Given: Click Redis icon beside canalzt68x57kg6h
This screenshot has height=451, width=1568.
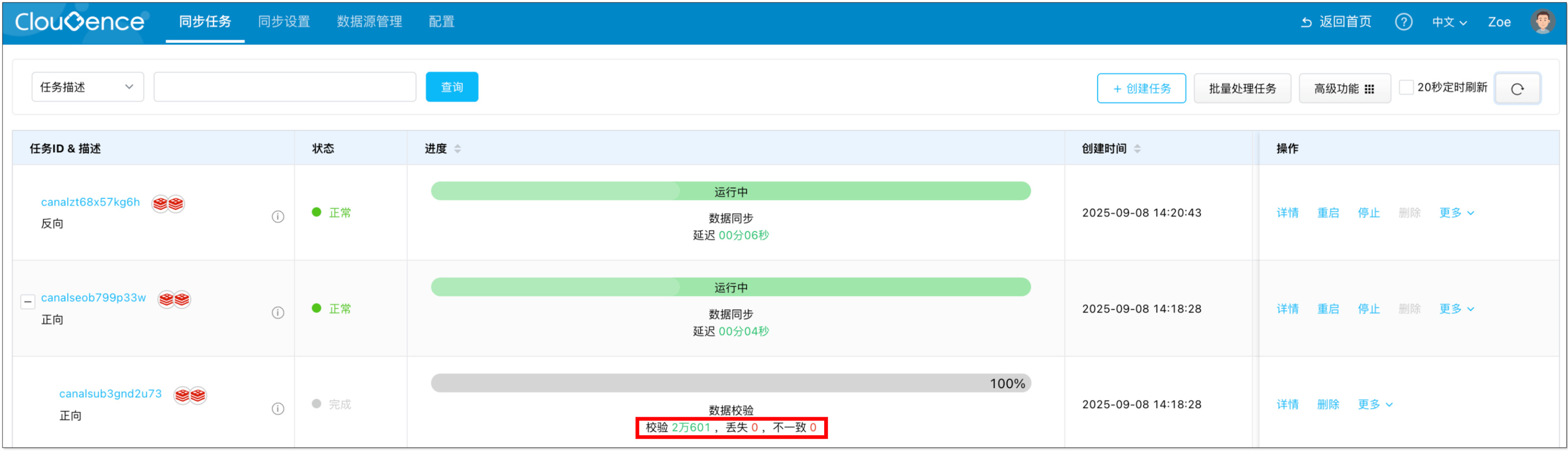Looking at the screenshot, I should pos(168,203).
